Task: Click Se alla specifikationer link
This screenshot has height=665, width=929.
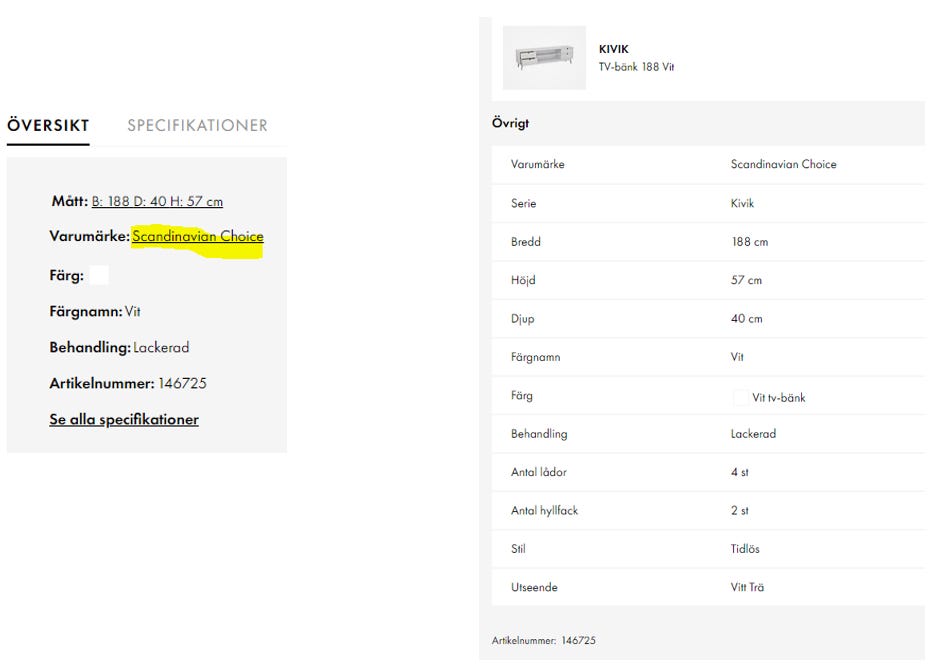Action: pos(124,420)
